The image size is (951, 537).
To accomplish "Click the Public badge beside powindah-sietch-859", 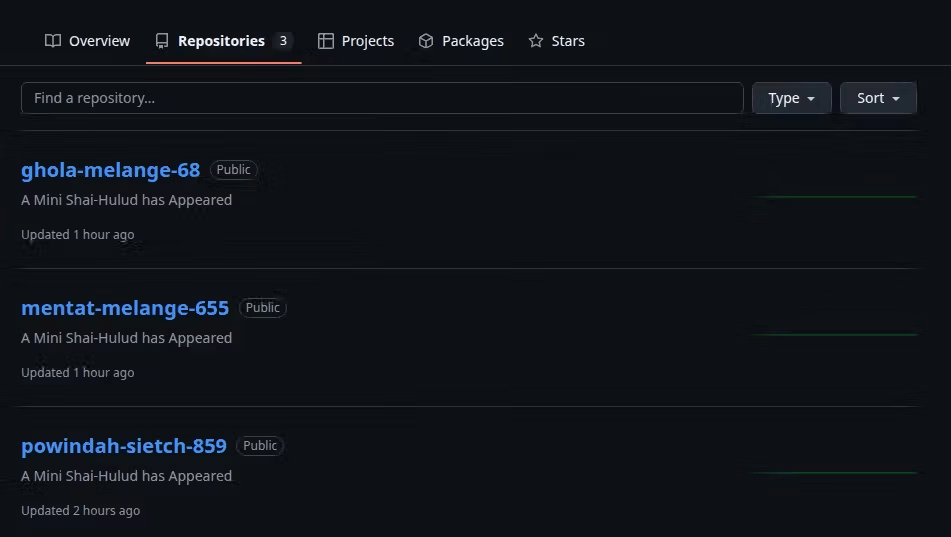I will 260,445.
